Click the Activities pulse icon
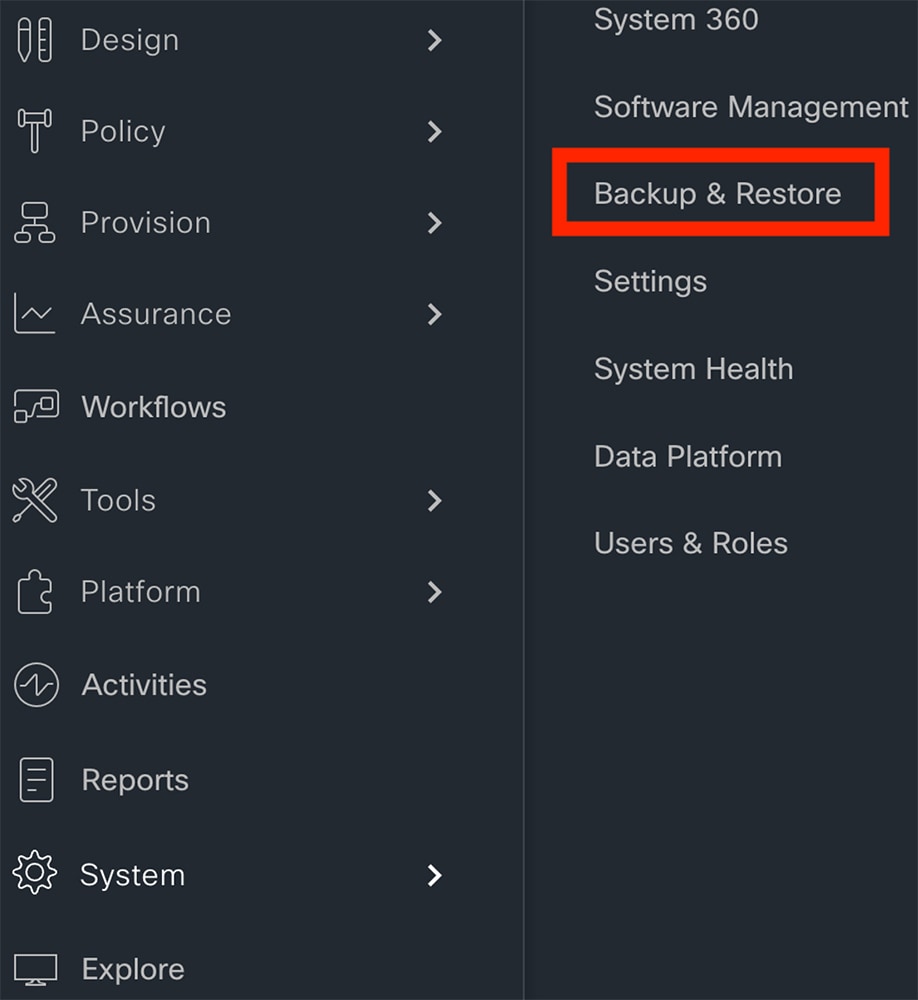The width and height of the screenshot is (918, 1000). tap(36, 685)
